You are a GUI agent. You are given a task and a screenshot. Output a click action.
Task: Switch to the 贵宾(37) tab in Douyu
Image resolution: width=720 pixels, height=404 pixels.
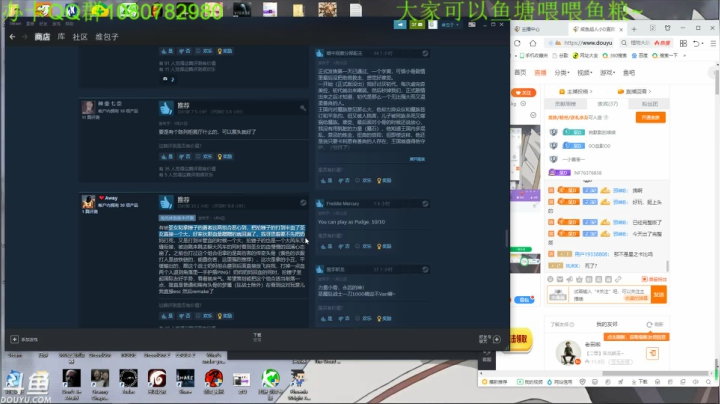click(607, 104)
